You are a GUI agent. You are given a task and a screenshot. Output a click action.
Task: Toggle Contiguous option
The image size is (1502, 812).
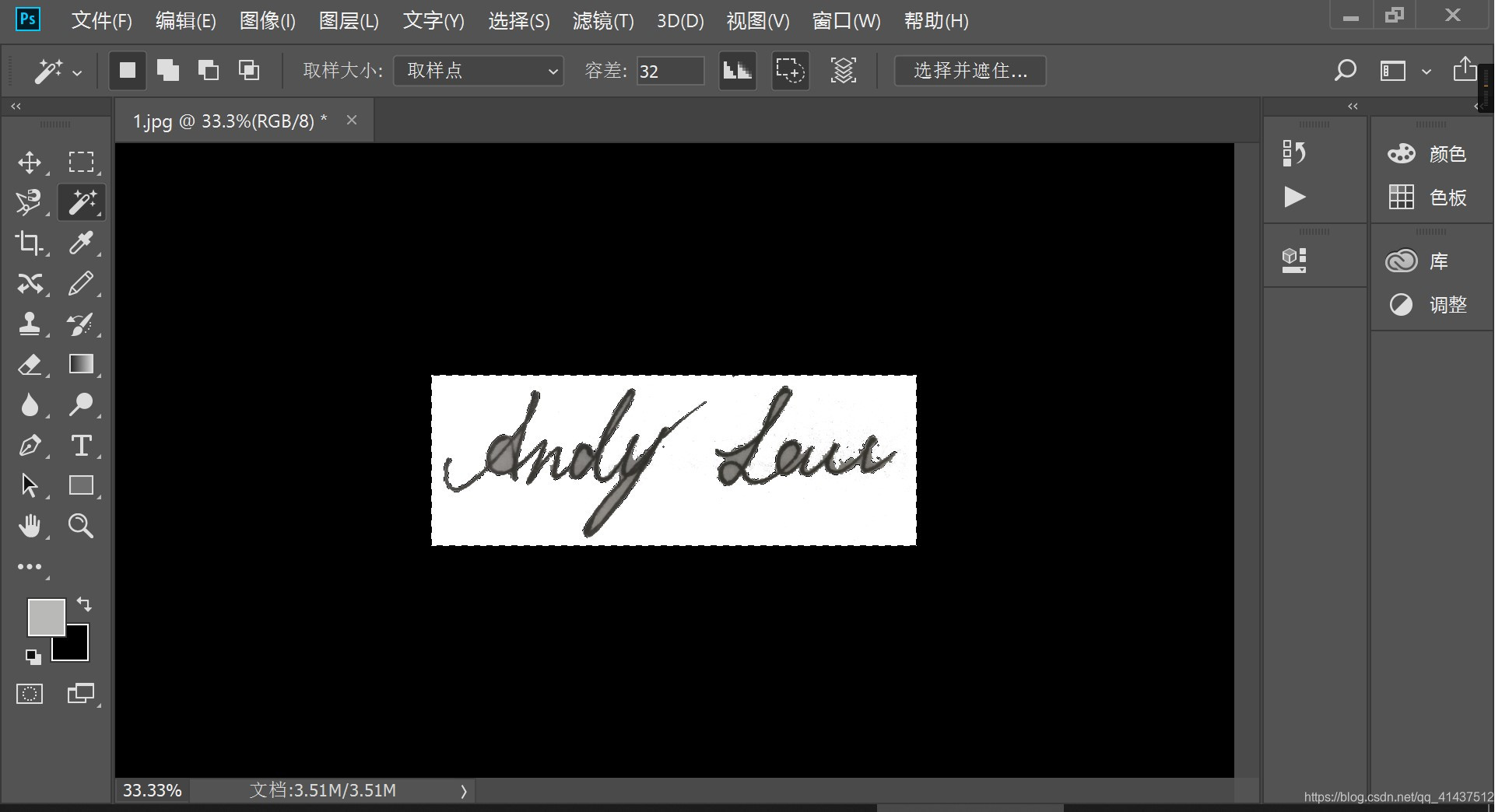click(x=790, y=71)
